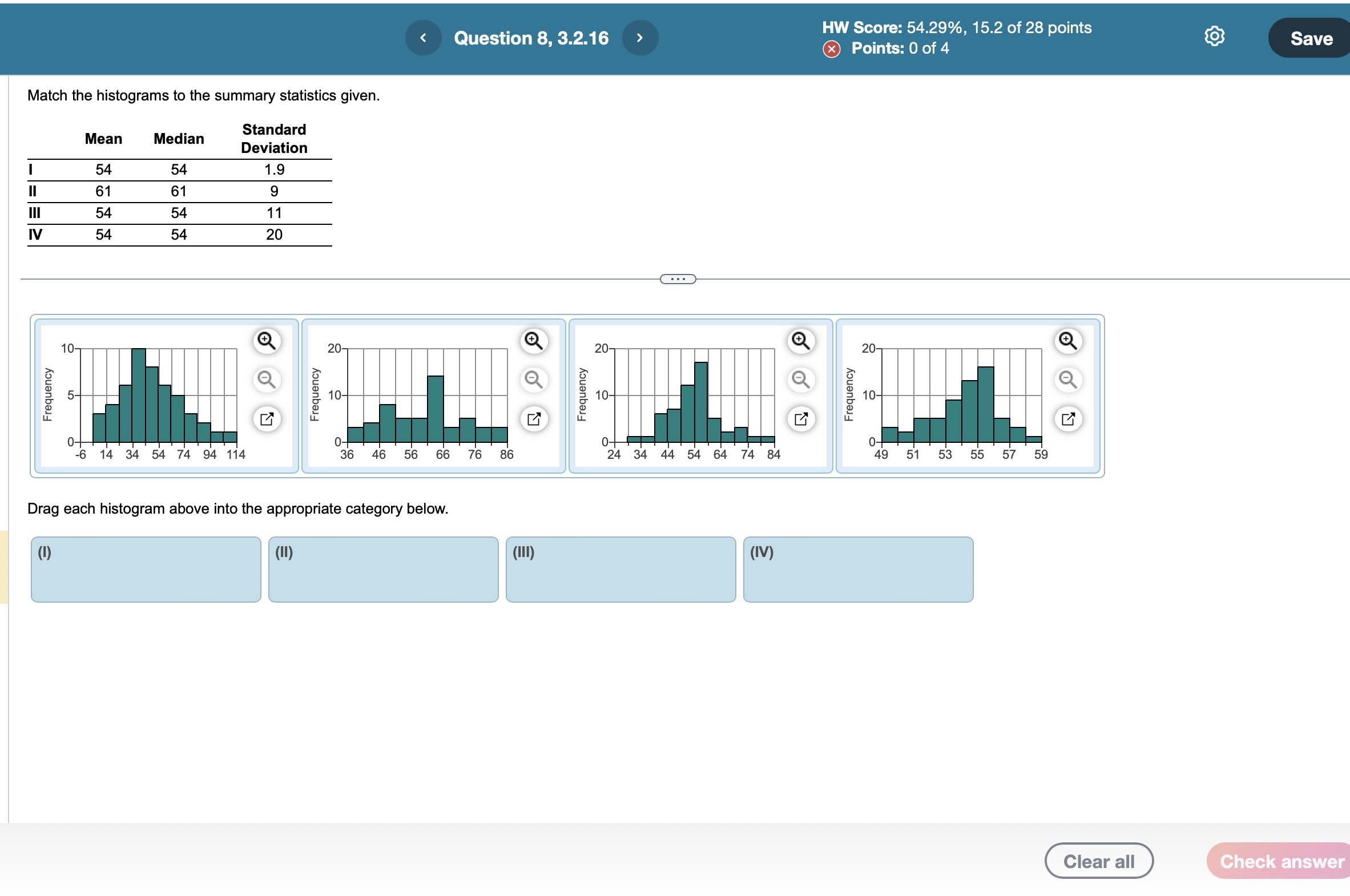1350x896 pixels.
Task: Save the homework progress
Action: click(x=1309, y=38)
